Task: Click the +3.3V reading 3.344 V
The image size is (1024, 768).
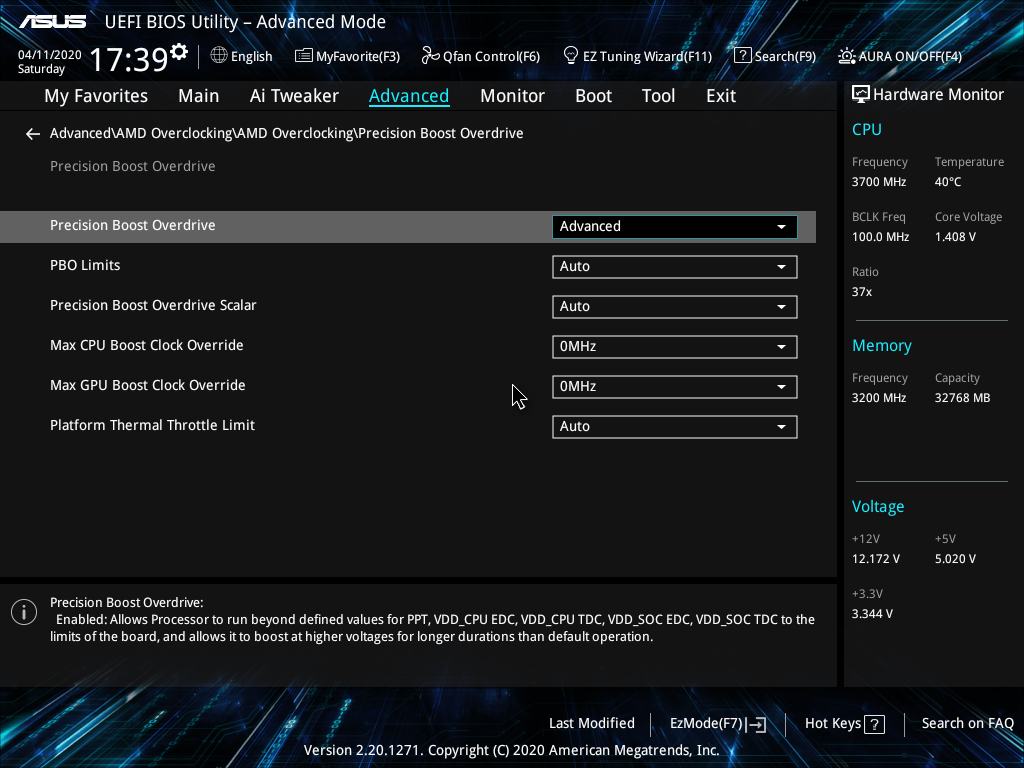Action: coord(872,614)
